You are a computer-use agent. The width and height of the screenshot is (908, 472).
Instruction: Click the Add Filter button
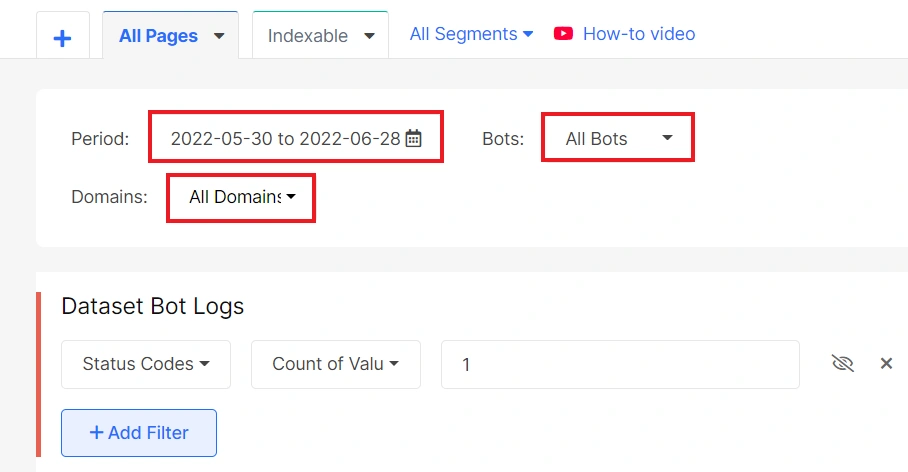pos(139,433)
